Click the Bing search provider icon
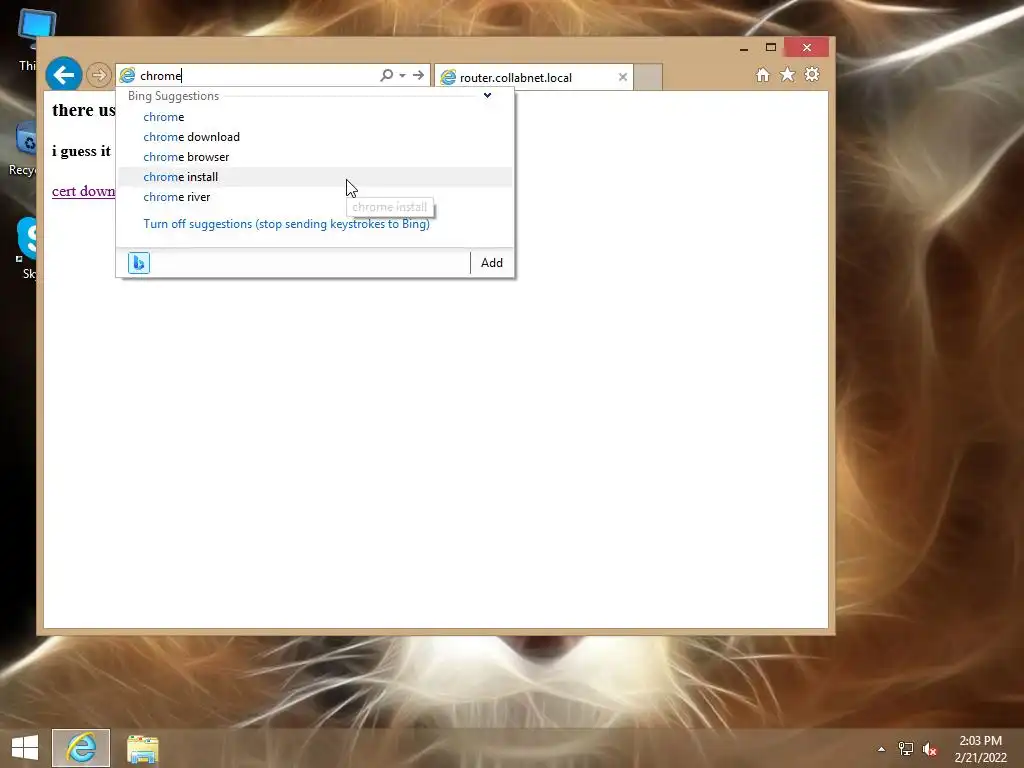The width and height of the screenshot is (1024, 768). 139,263
